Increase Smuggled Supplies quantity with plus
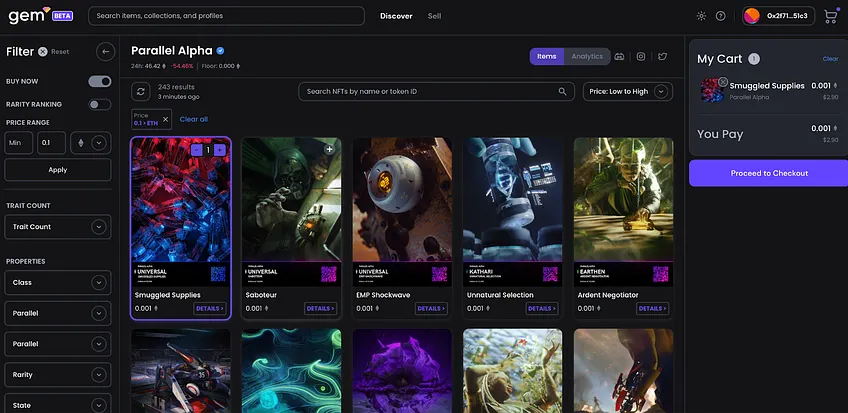The image size is (848, 413). [220, 150]
